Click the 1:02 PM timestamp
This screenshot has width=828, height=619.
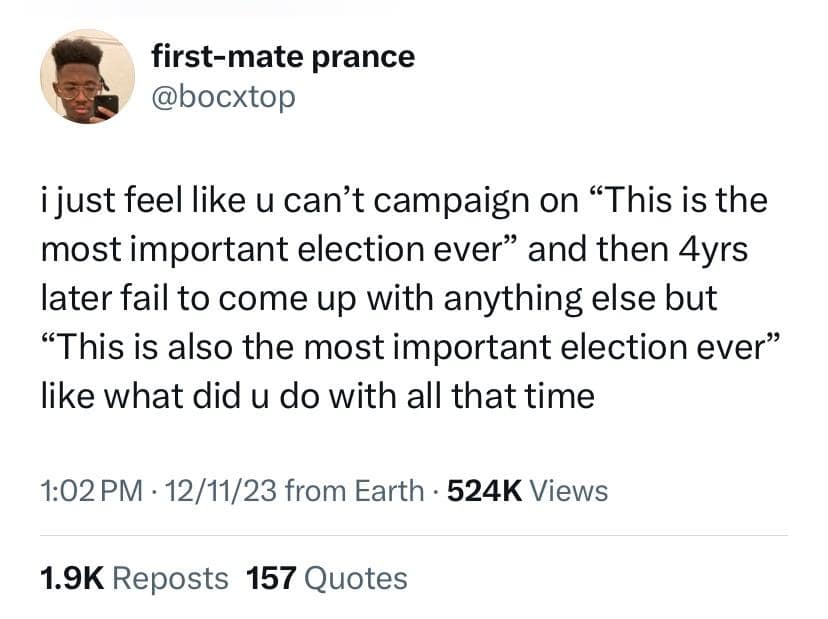85,491
